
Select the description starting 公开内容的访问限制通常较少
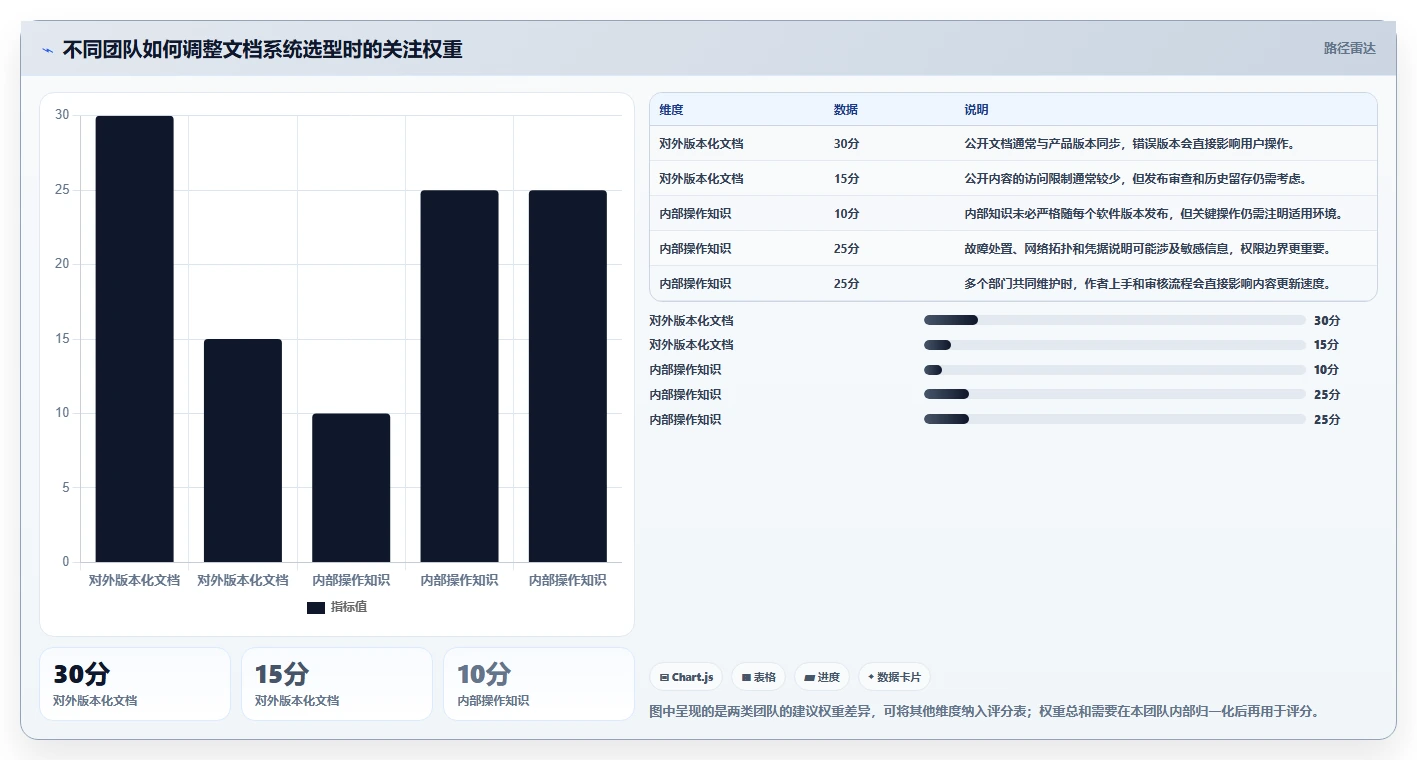click(x=1136, y=179)
